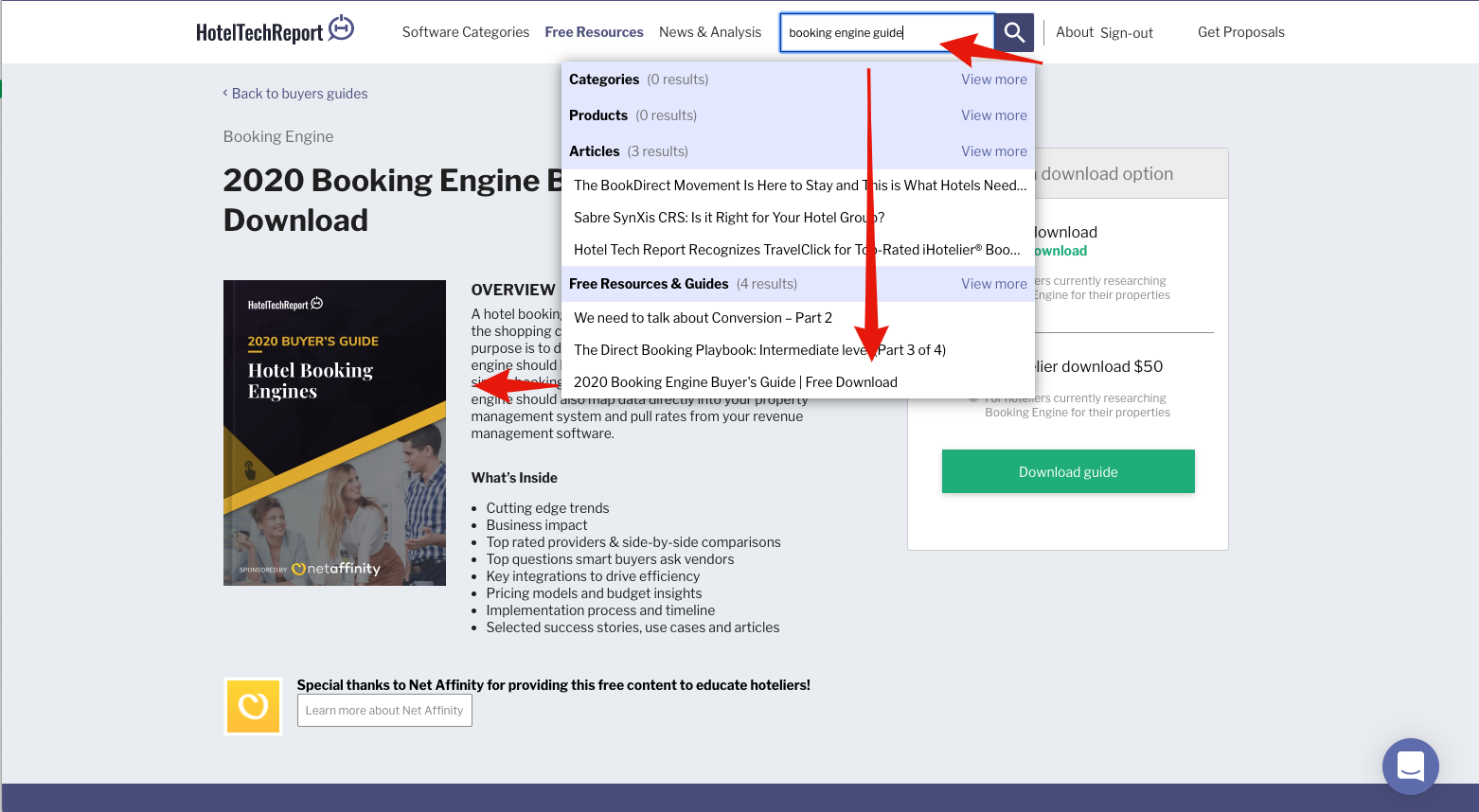Click the yellow Net Affinity logo
This screenshot has height=812, width=1479.
click(253, 706)
